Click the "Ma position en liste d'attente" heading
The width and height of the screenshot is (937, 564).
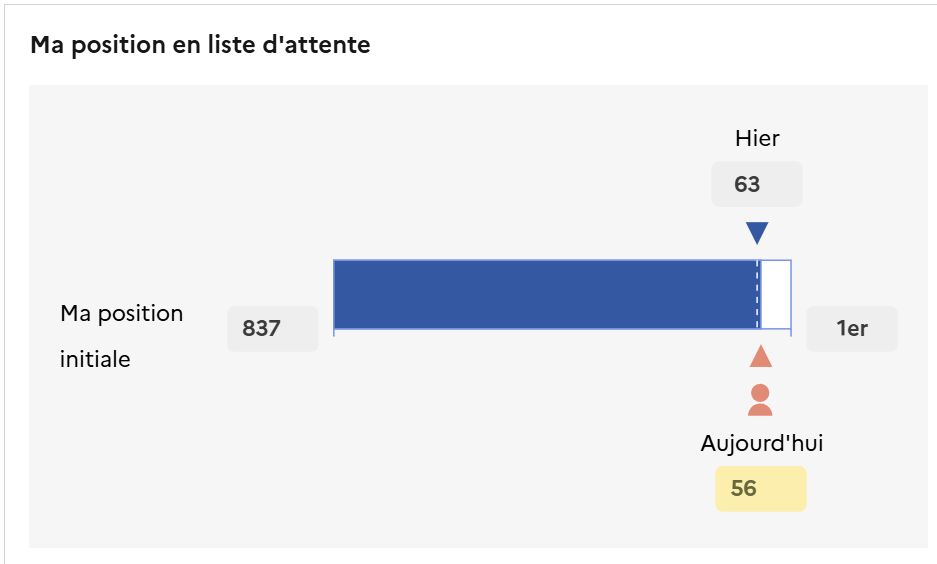click(200, 45)
